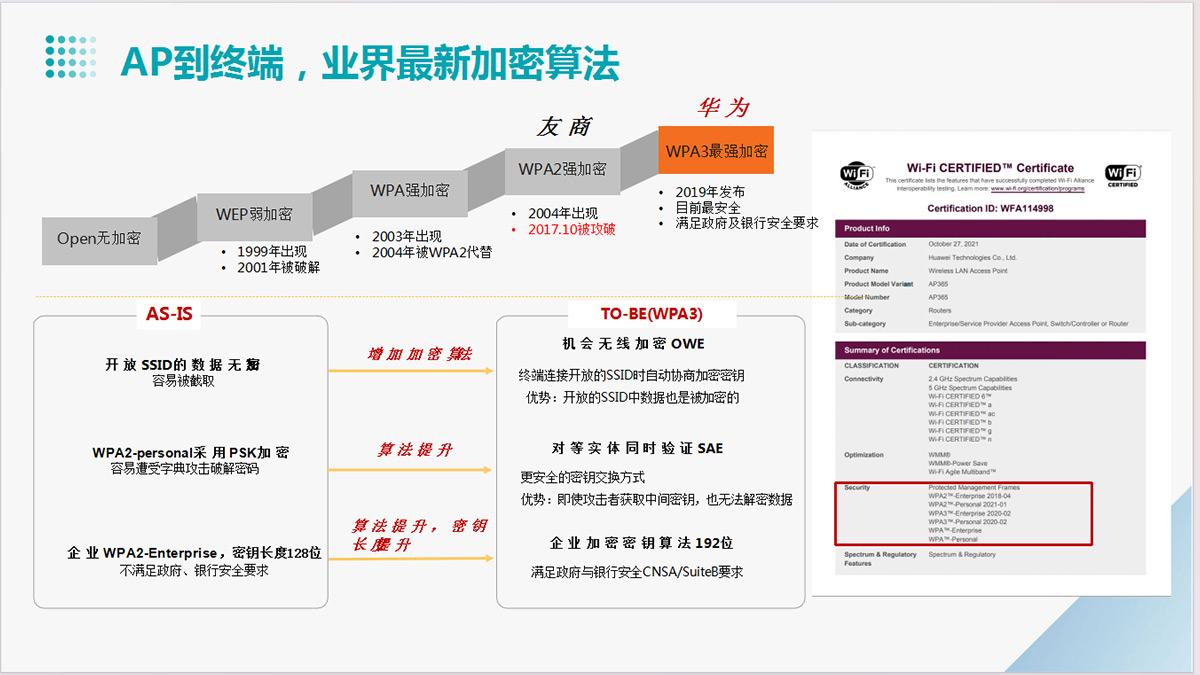The image size is (1200, 675).
Task: Click the 'Summary of Certifications' section header
Action: (991, 350)
